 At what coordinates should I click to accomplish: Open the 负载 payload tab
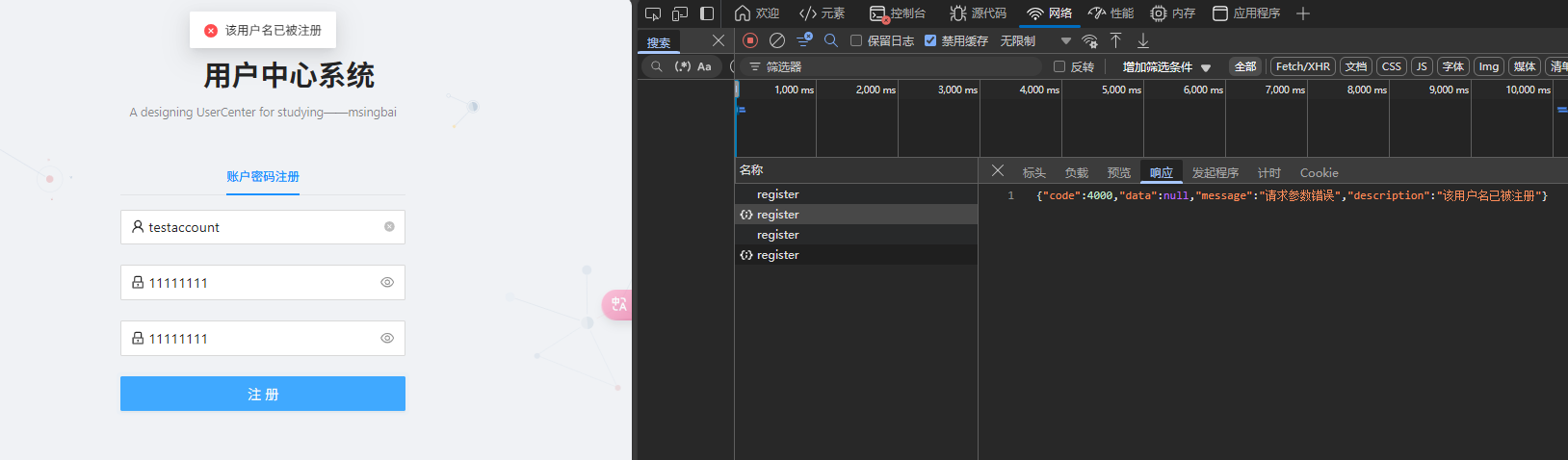coord(1077,173)
